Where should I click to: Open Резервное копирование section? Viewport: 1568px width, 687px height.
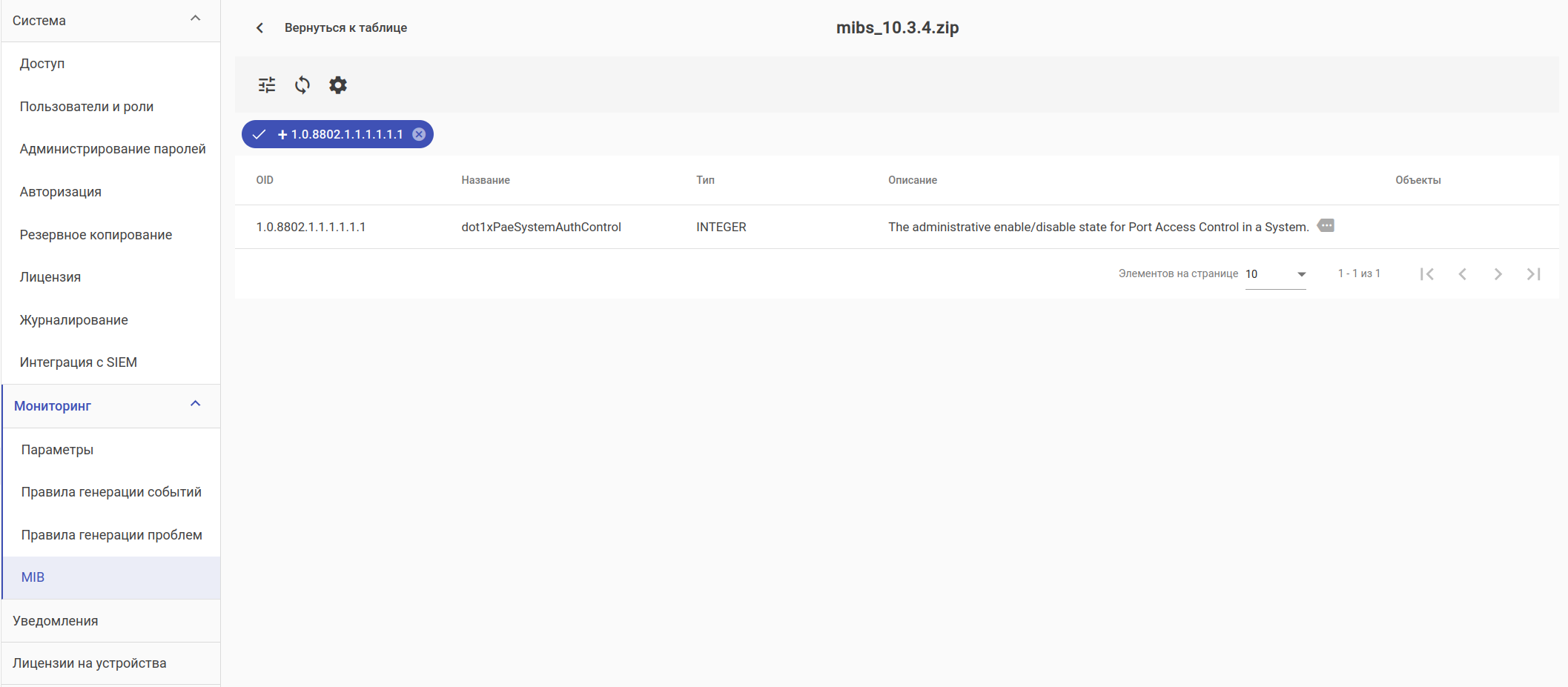click(x=111, y=235)
